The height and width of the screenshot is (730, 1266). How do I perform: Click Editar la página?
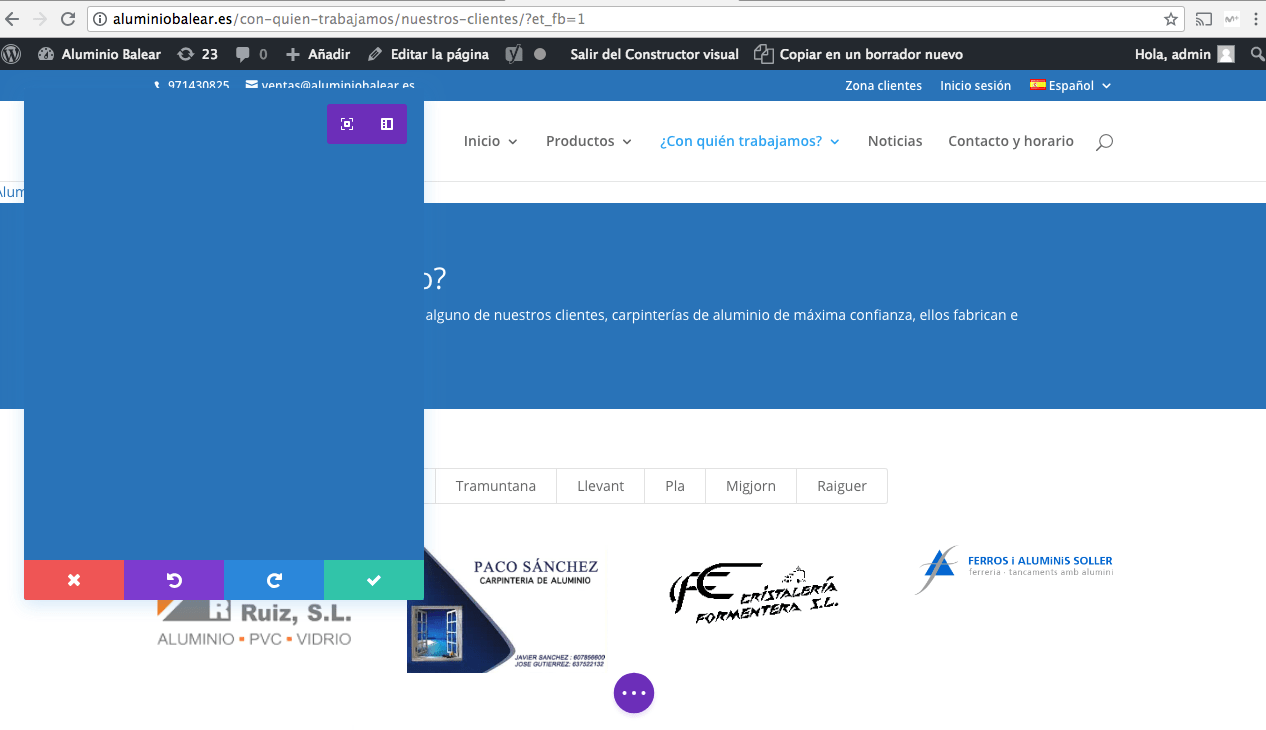(x=428, y=54)
